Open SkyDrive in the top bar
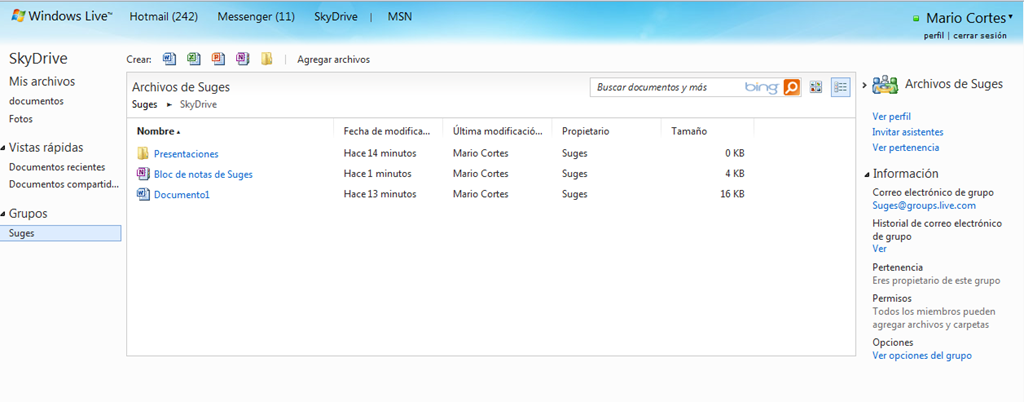 click(x=336, y=16)
